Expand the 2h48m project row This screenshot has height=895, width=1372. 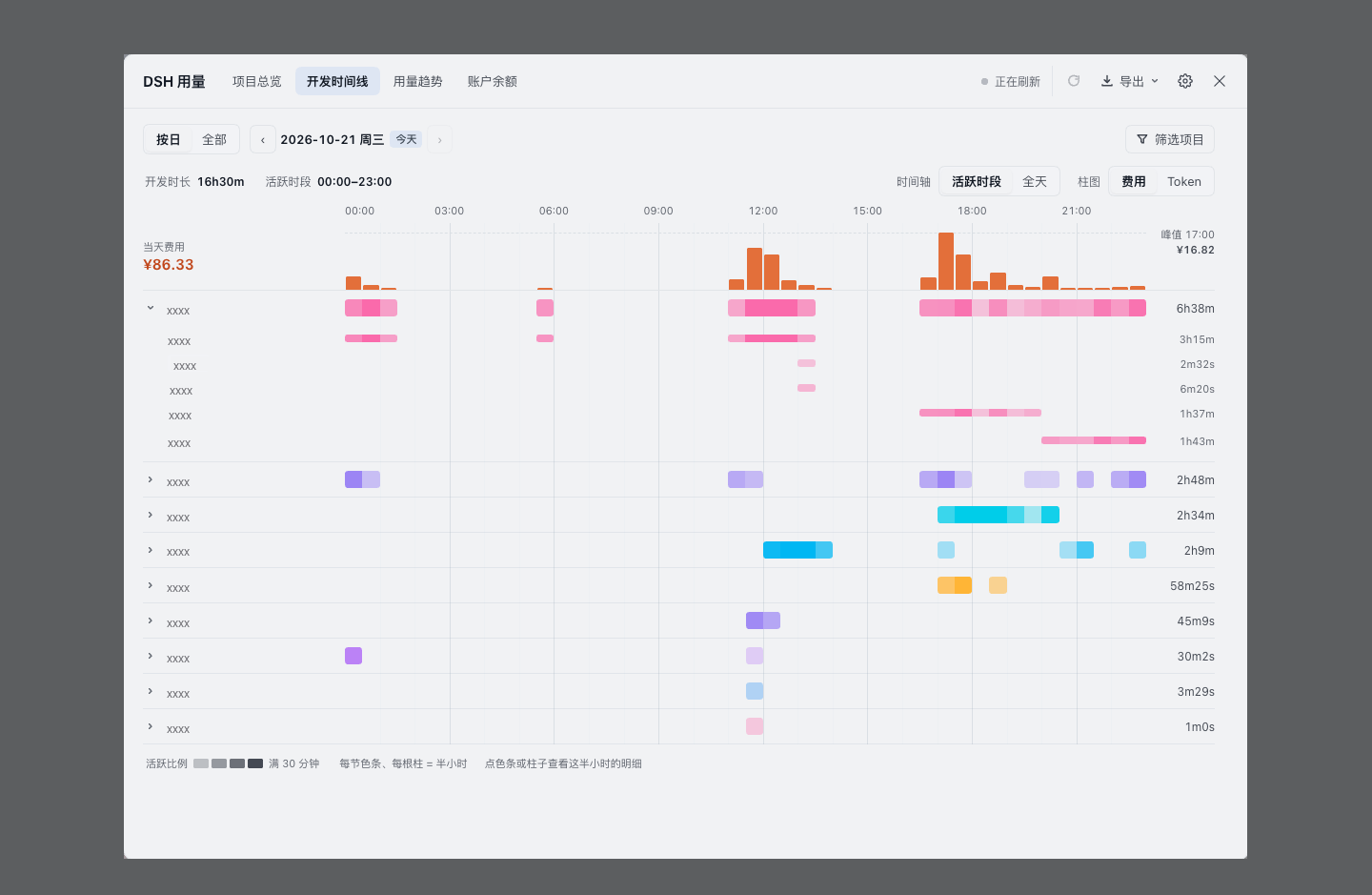tap(151, 479)
